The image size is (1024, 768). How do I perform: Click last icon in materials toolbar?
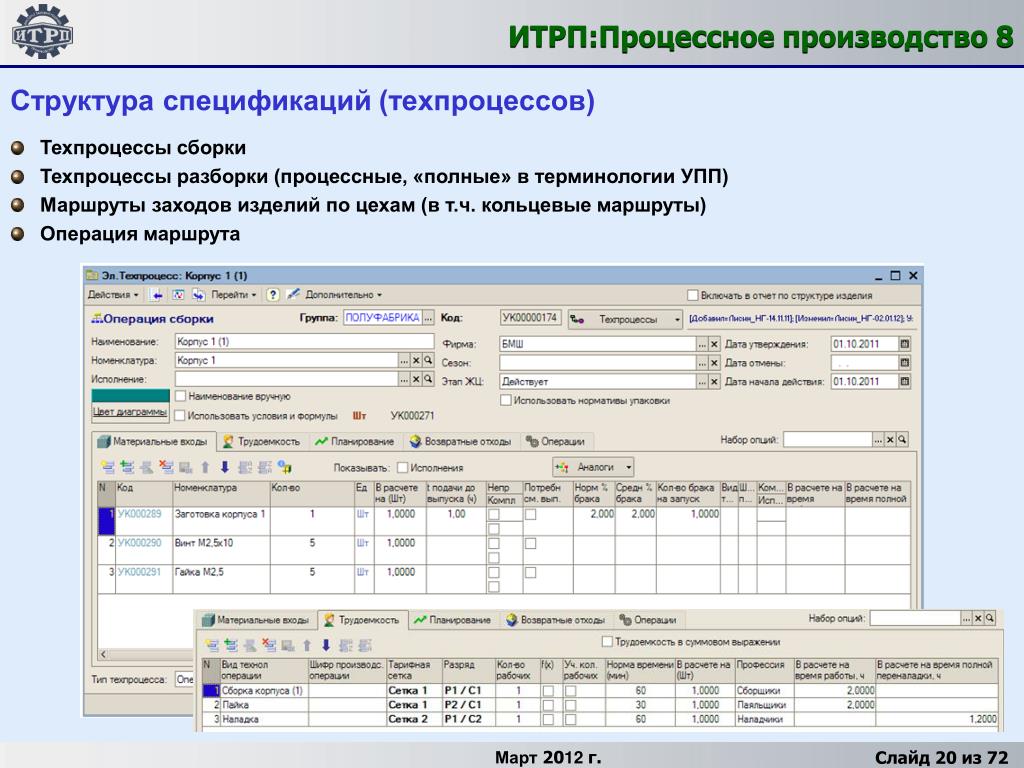coord(285,467)
